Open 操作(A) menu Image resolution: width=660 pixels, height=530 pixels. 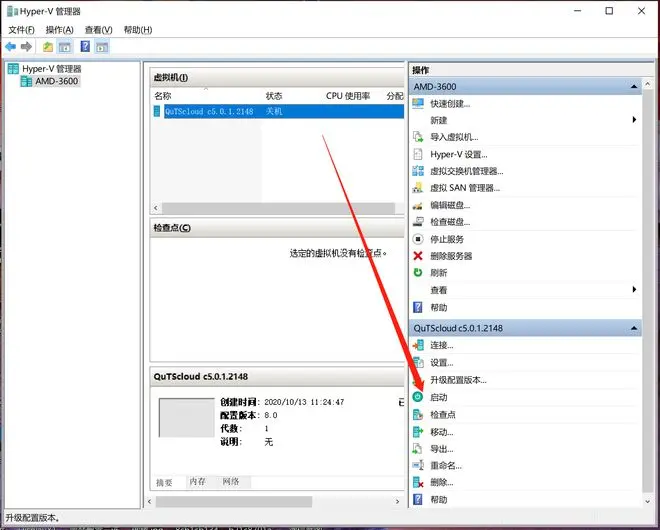(x=59, y=30)
